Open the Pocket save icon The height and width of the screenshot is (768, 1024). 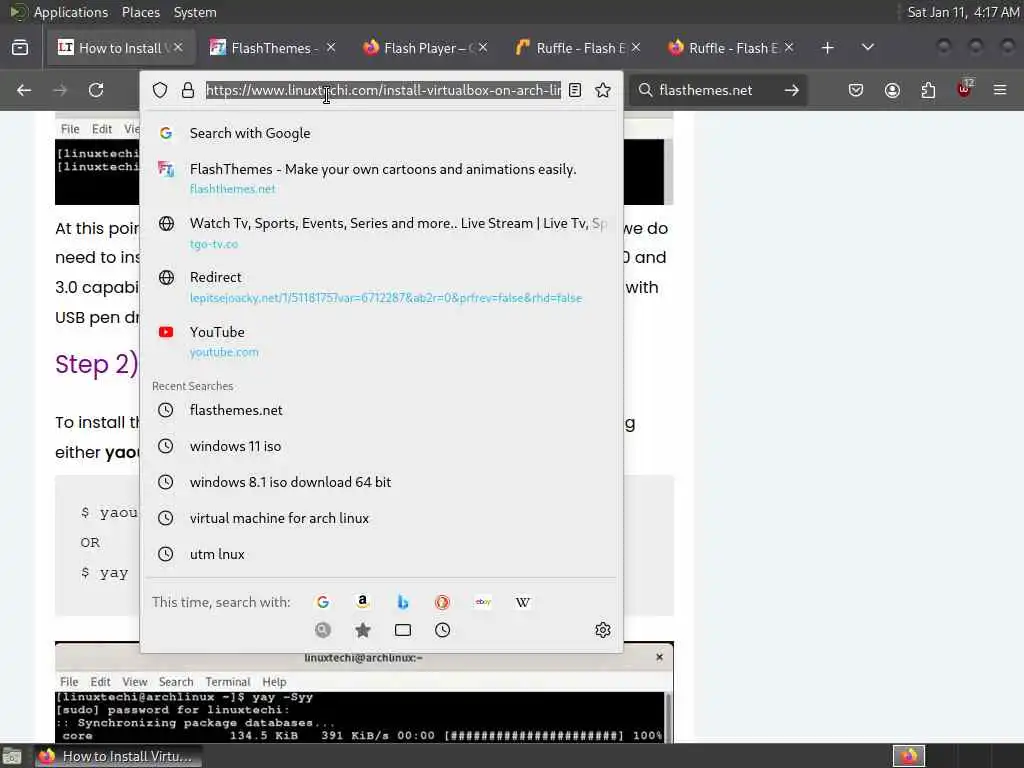(856, 90)
